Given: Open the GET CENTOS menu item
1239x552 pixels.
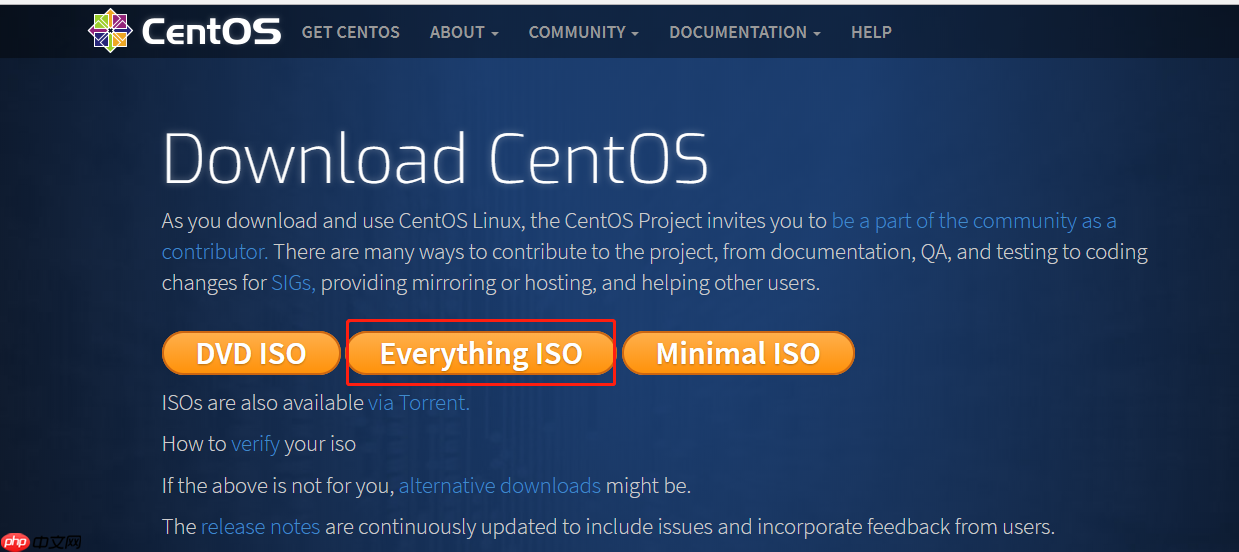Looking at the screenshot, I should [350, 32].
